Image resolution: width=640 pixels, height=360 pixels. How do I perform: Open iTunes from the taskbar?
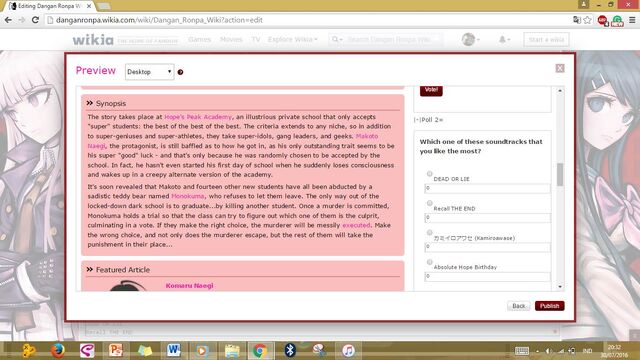pos(348,351)
